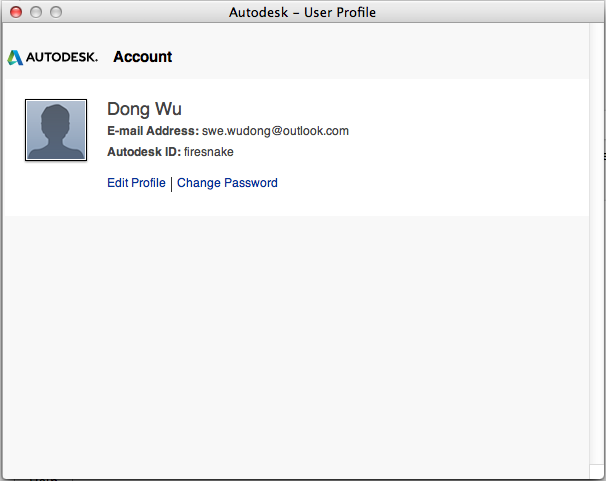The width and height of the screenshot is (606, 481).
Task: Click the firesnake Autodesk ID value
Action: (x=209, y=152)
